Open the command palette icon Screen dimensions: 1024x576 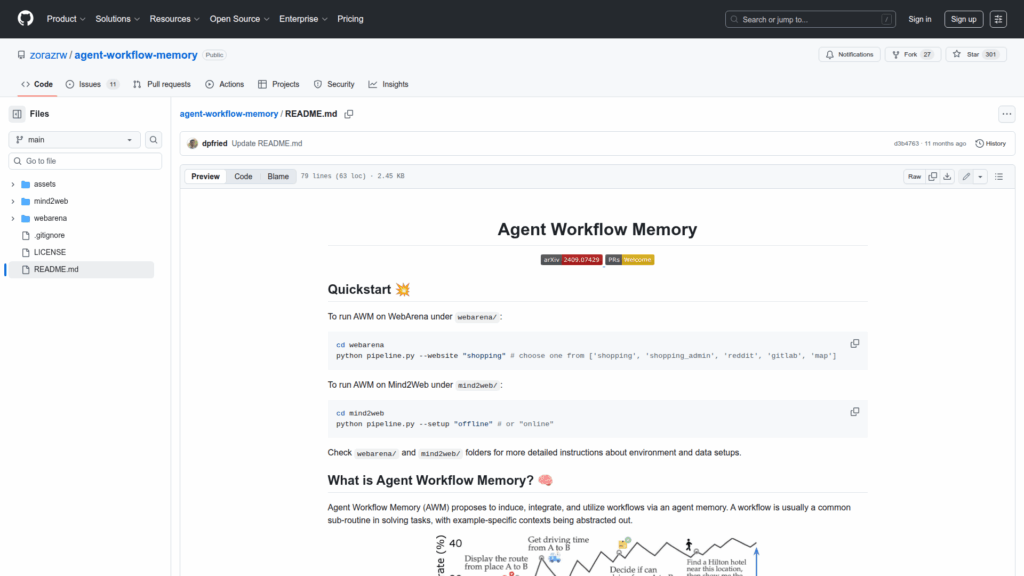coord(998,19)
